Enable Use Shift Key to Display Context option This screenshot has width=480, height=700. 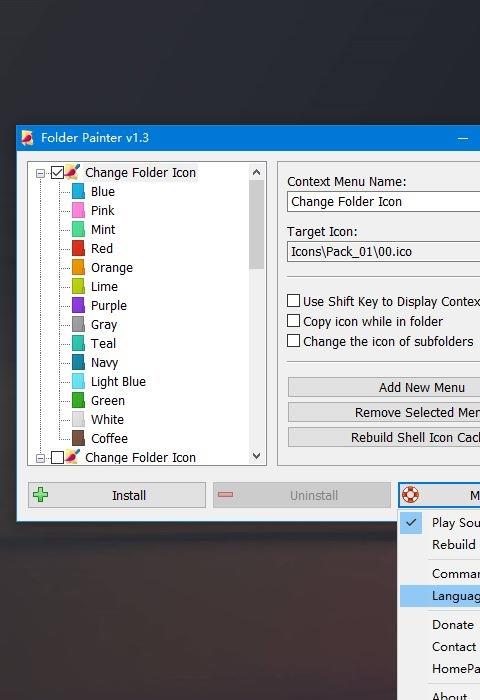(293, 300)
